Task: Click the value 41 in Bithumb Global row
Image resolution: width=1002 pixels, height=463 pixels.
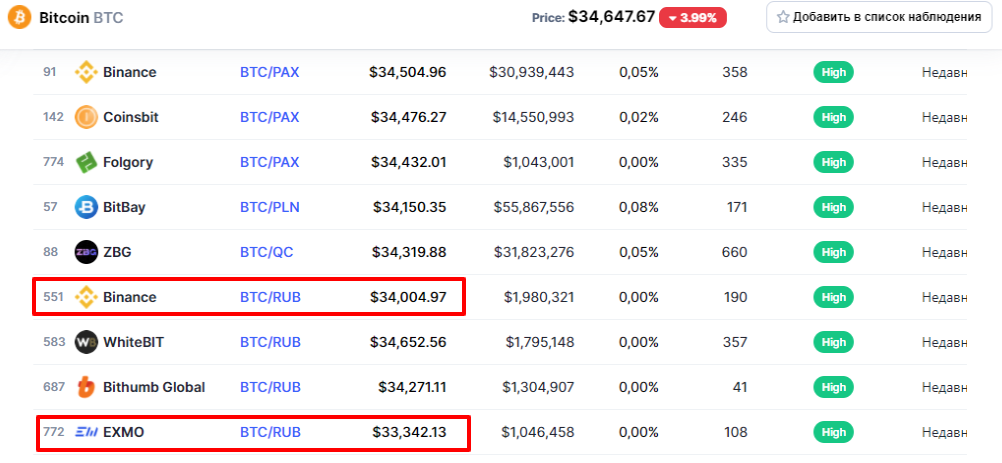Action: click(x=739, y=387)
